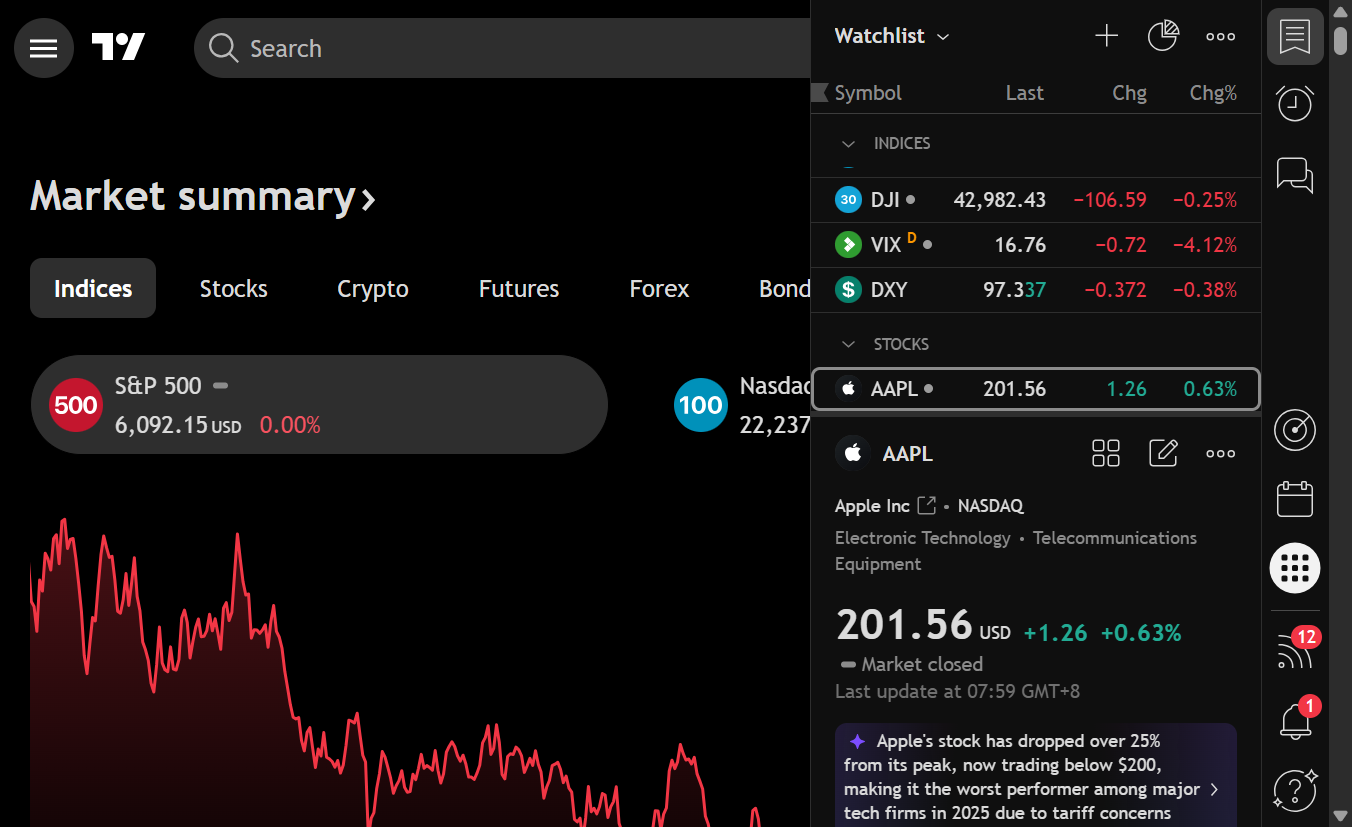The height and width of the screenshot is (827, 1352).
Task: Open the news feed icon with 12 badge
Action: [x=1295, y=651]
